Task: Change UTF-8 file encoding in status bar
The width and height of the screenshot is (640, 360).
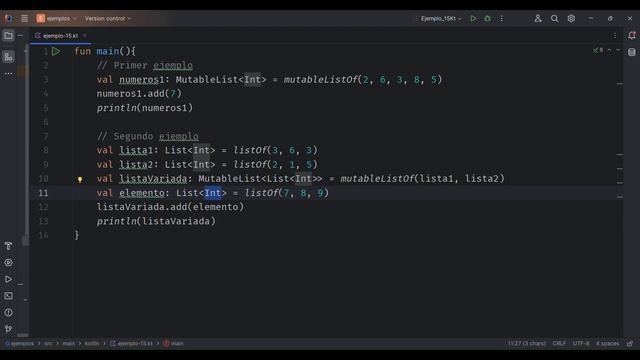Action: pyautogui.click(x=581, y=343)
